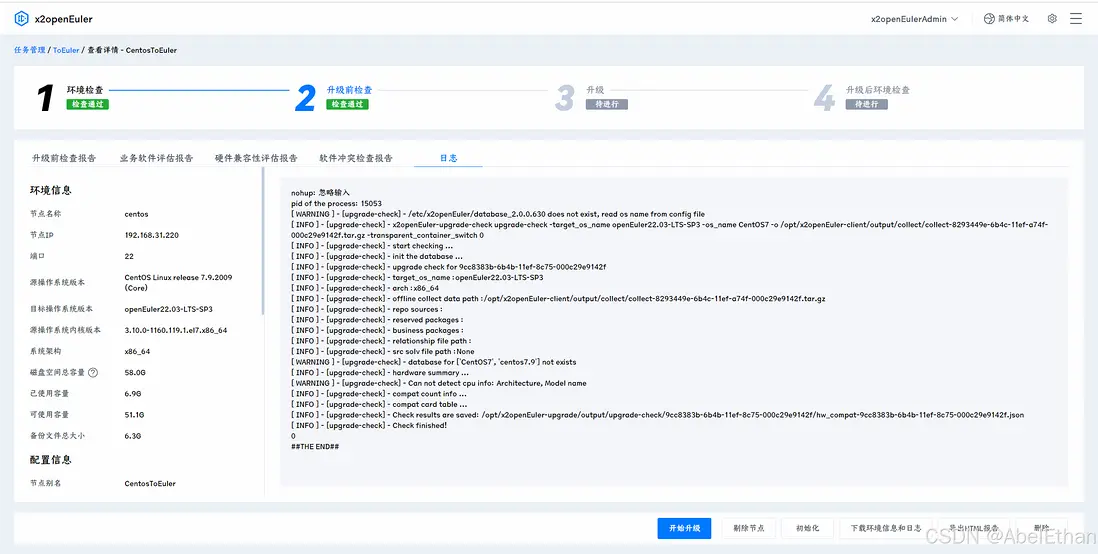
Task: Click source OS value CentOS Linux release 7.9.2009
Action: click(x=179, y=282)
